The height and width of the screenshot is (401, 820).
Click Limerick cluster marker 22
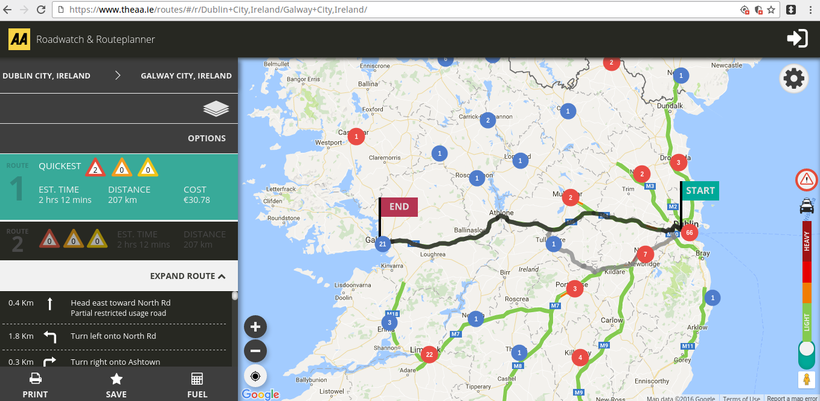[x=429, y=354]
